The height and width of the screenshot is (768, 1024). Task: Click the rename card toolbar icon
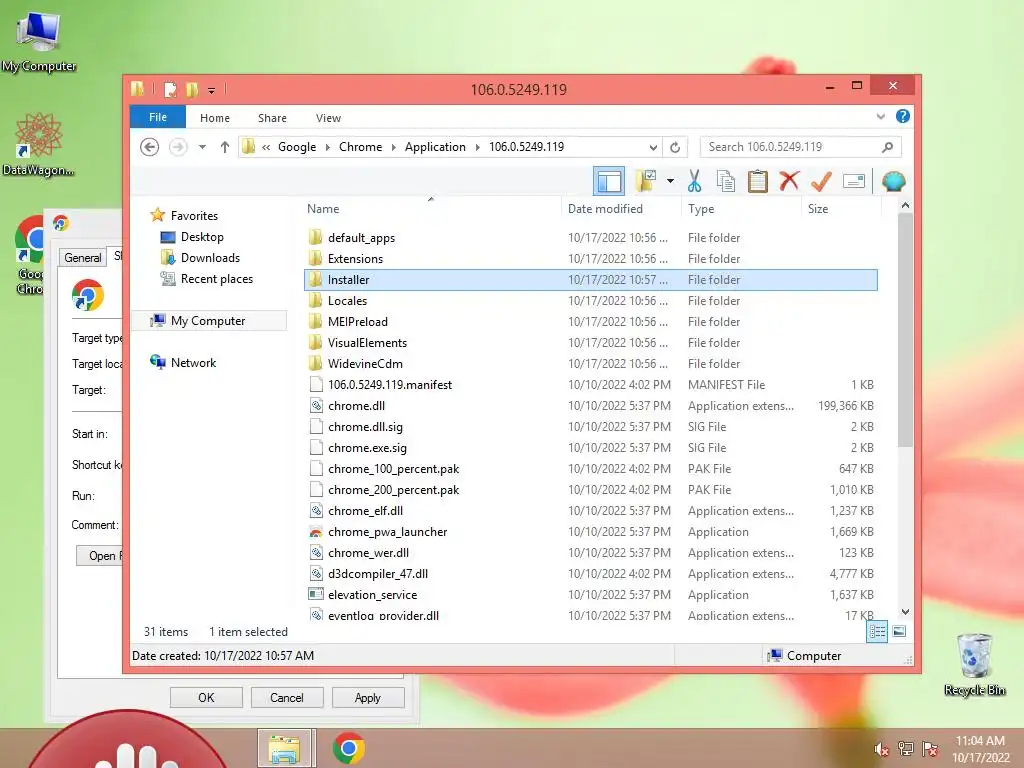[x=854, y=181]
